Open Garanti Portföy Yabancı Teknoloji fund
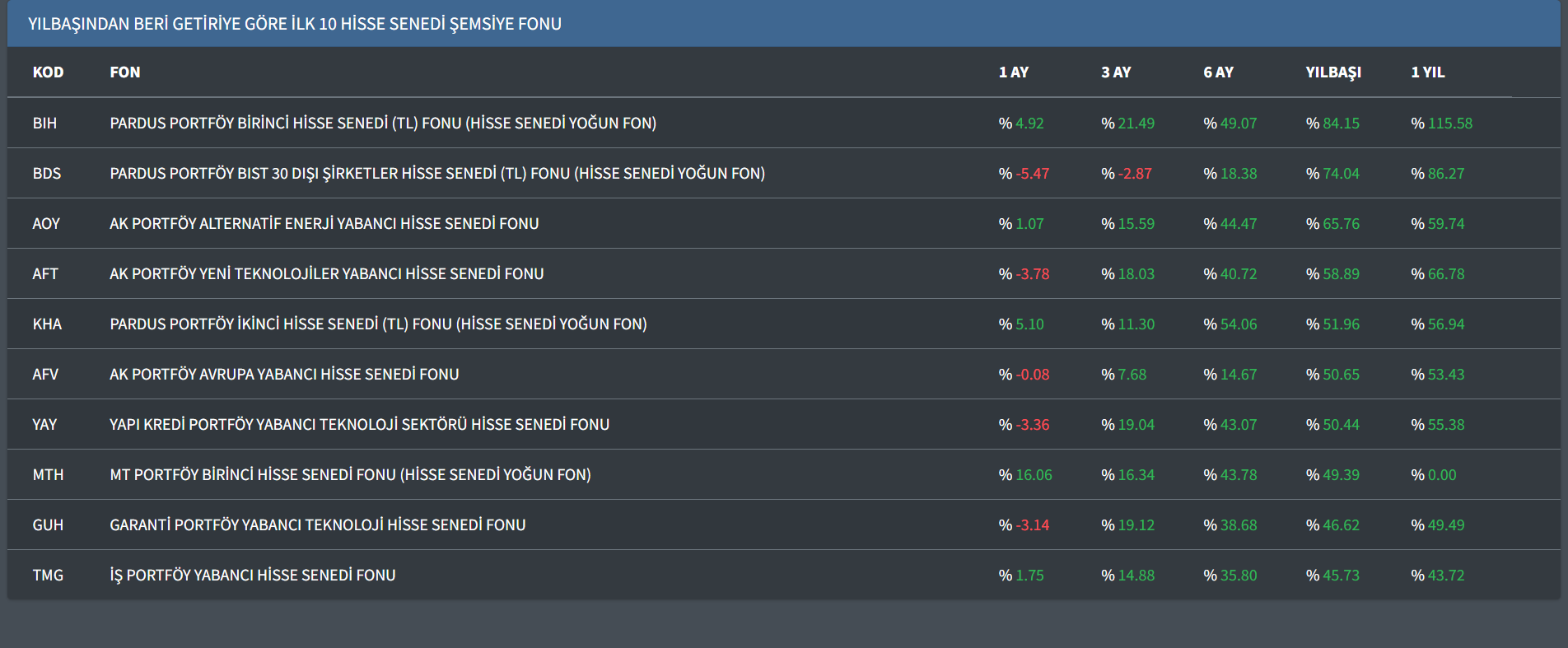 click(x=318, y=525)
